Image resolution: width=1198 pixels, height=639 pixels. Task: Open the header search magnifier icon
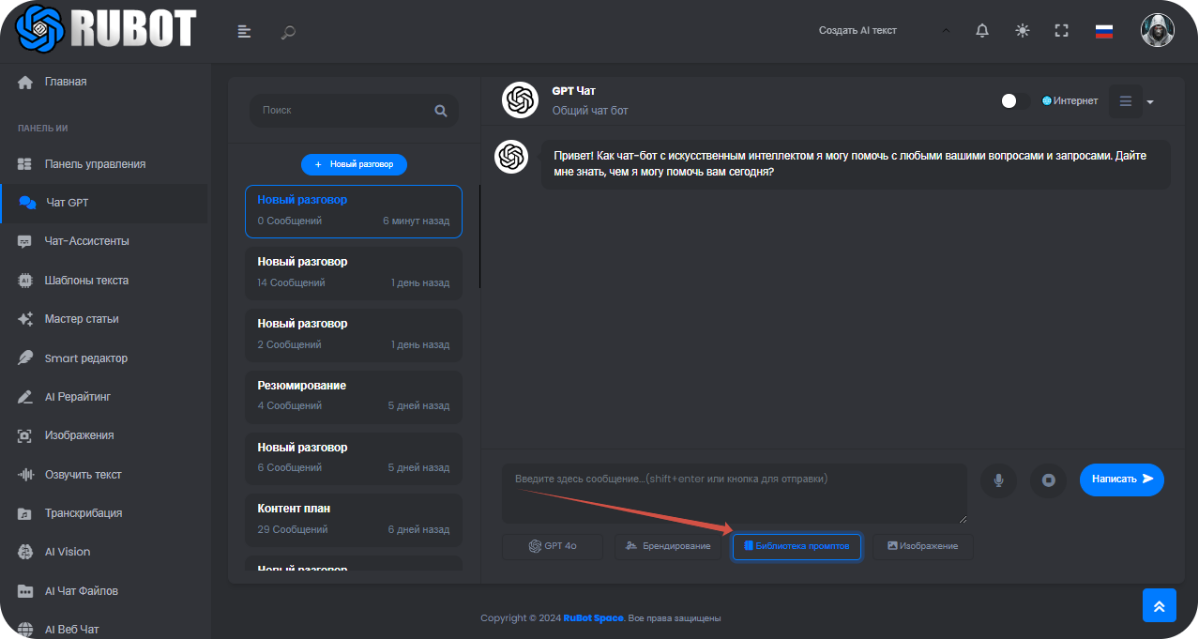(x=288, y=32)
